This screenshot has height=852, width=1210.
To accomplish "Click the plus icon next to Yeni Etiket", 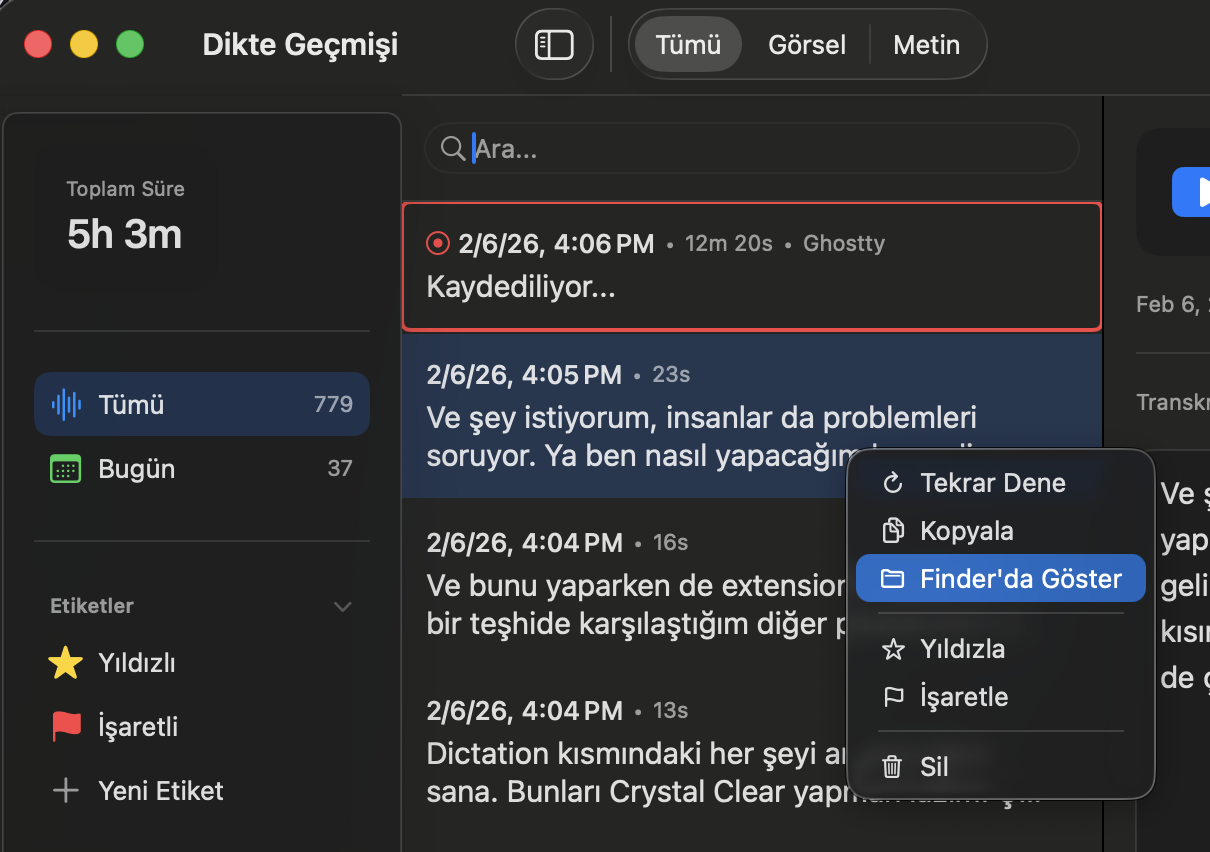I will point(65,790).
